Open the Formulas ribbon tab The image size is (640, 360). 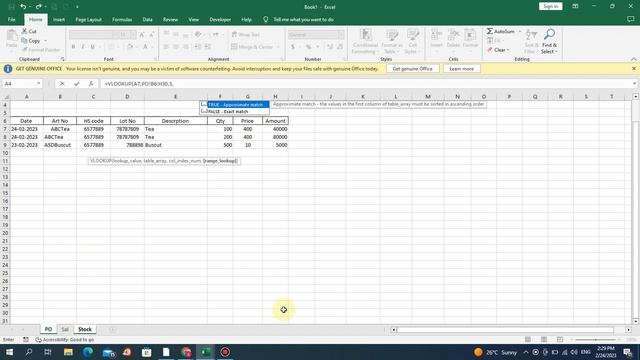click(x=122, y=19)
